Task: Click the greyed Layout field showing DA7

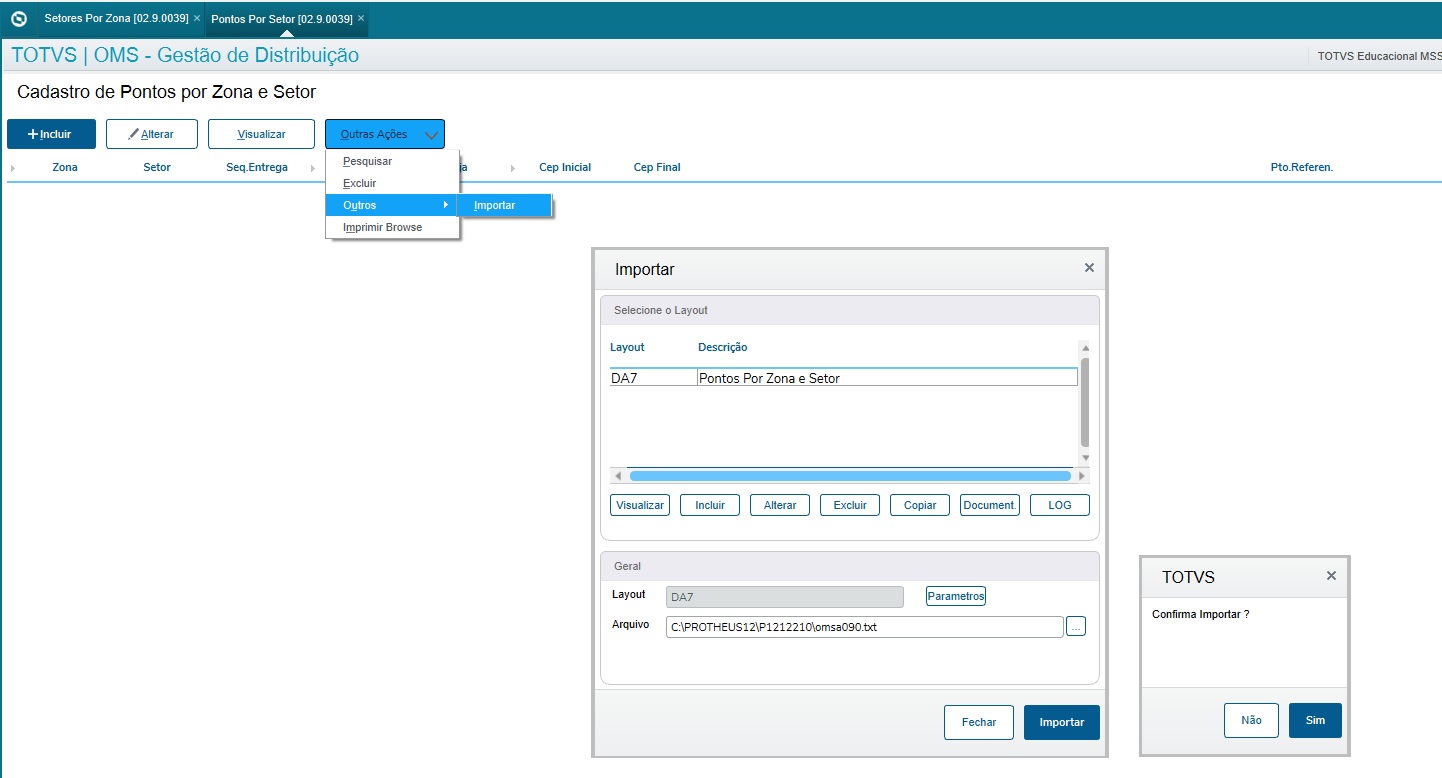Action: (x=785, y=597)
